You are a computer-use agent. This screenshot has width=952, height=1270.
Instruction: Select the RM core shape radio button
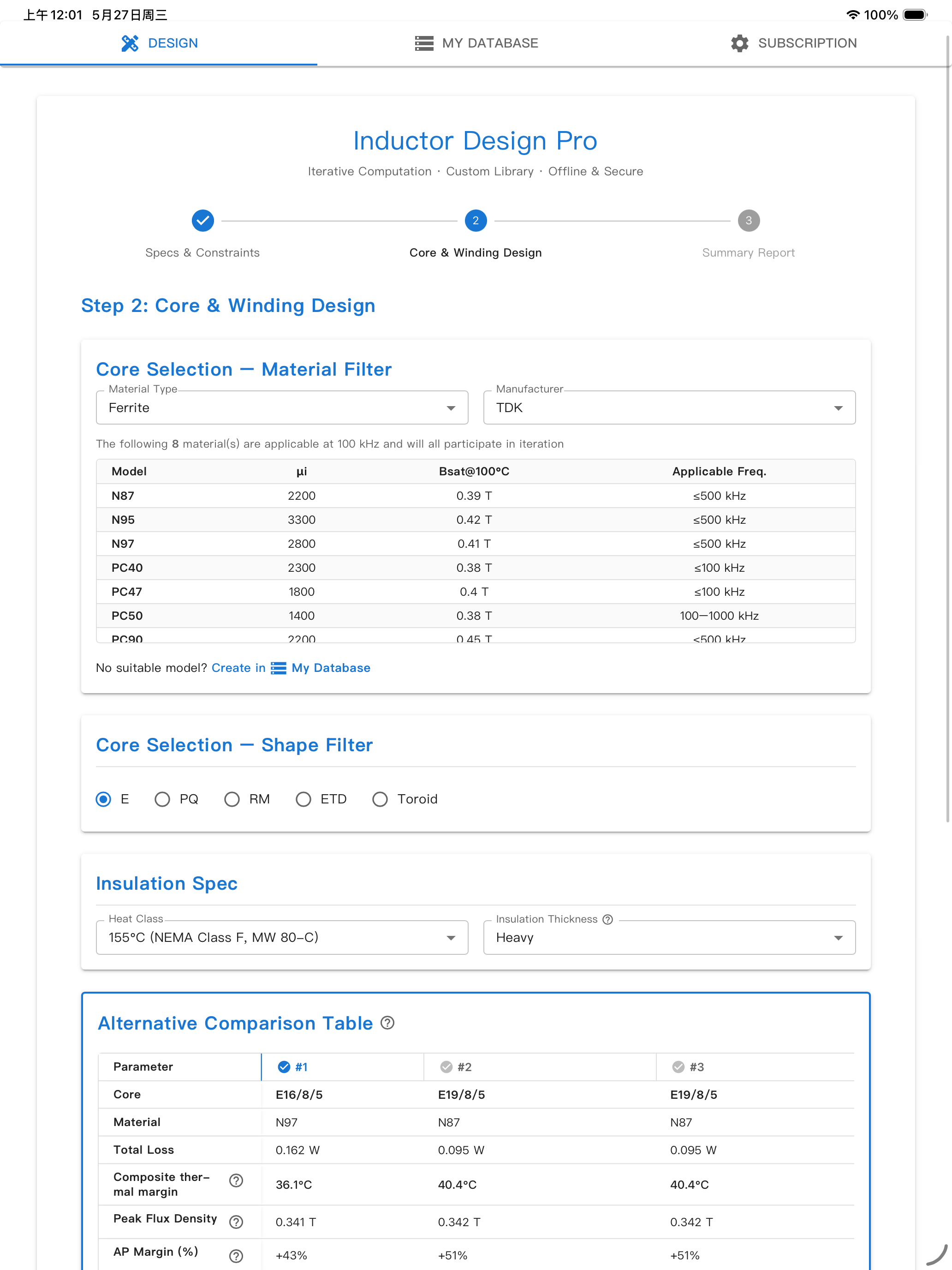coord(232,799)
